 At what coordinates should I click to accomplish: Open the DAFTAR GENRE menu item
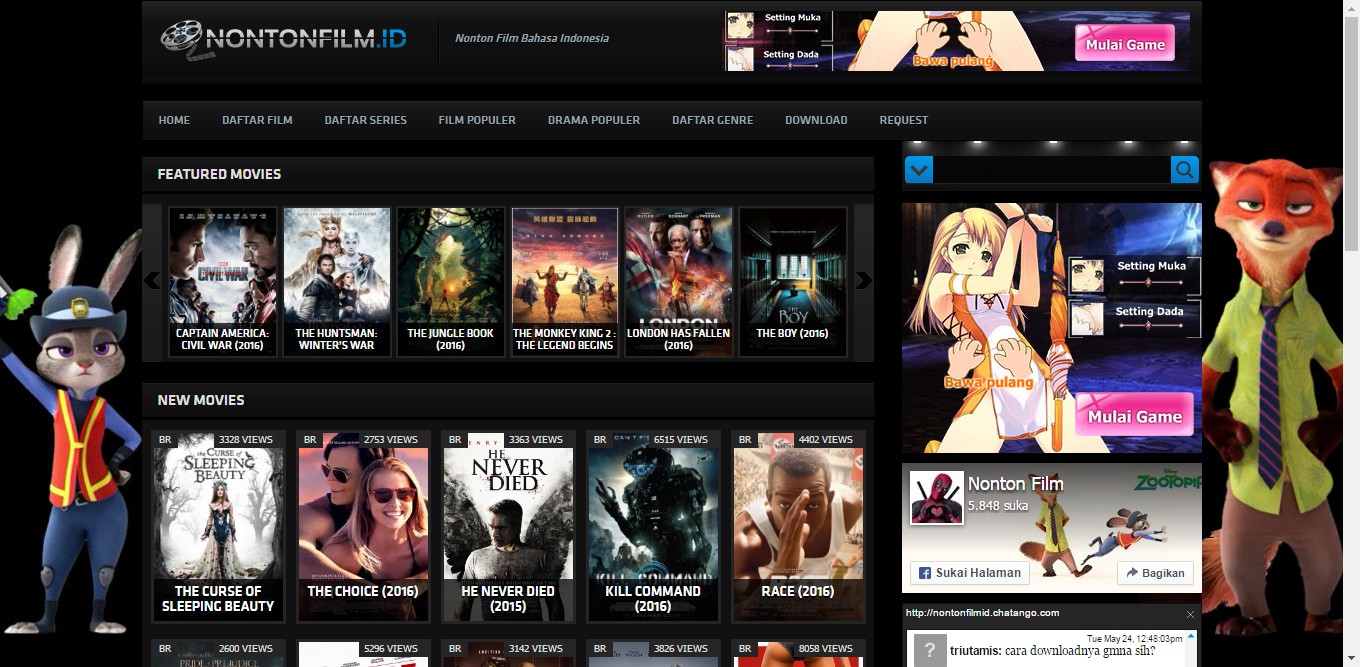pos(713,120)
